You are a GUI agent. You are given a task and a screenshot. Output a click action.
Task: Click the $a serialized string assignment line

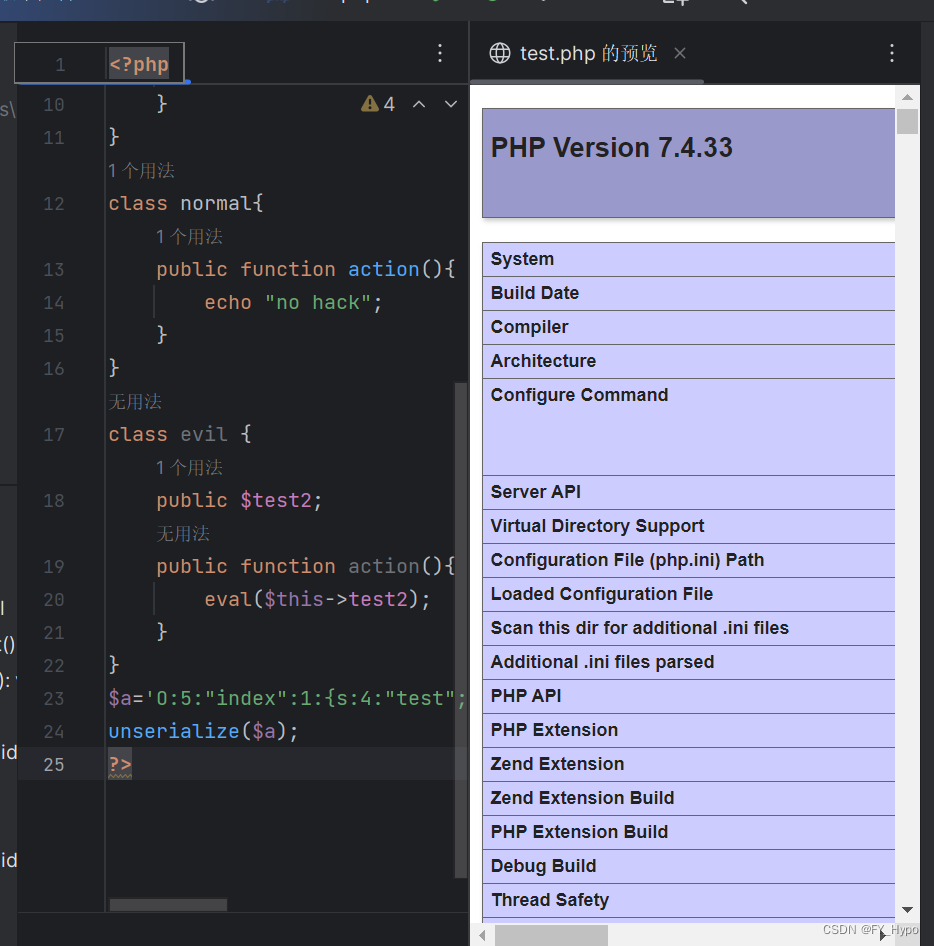[x=287, y=699]
